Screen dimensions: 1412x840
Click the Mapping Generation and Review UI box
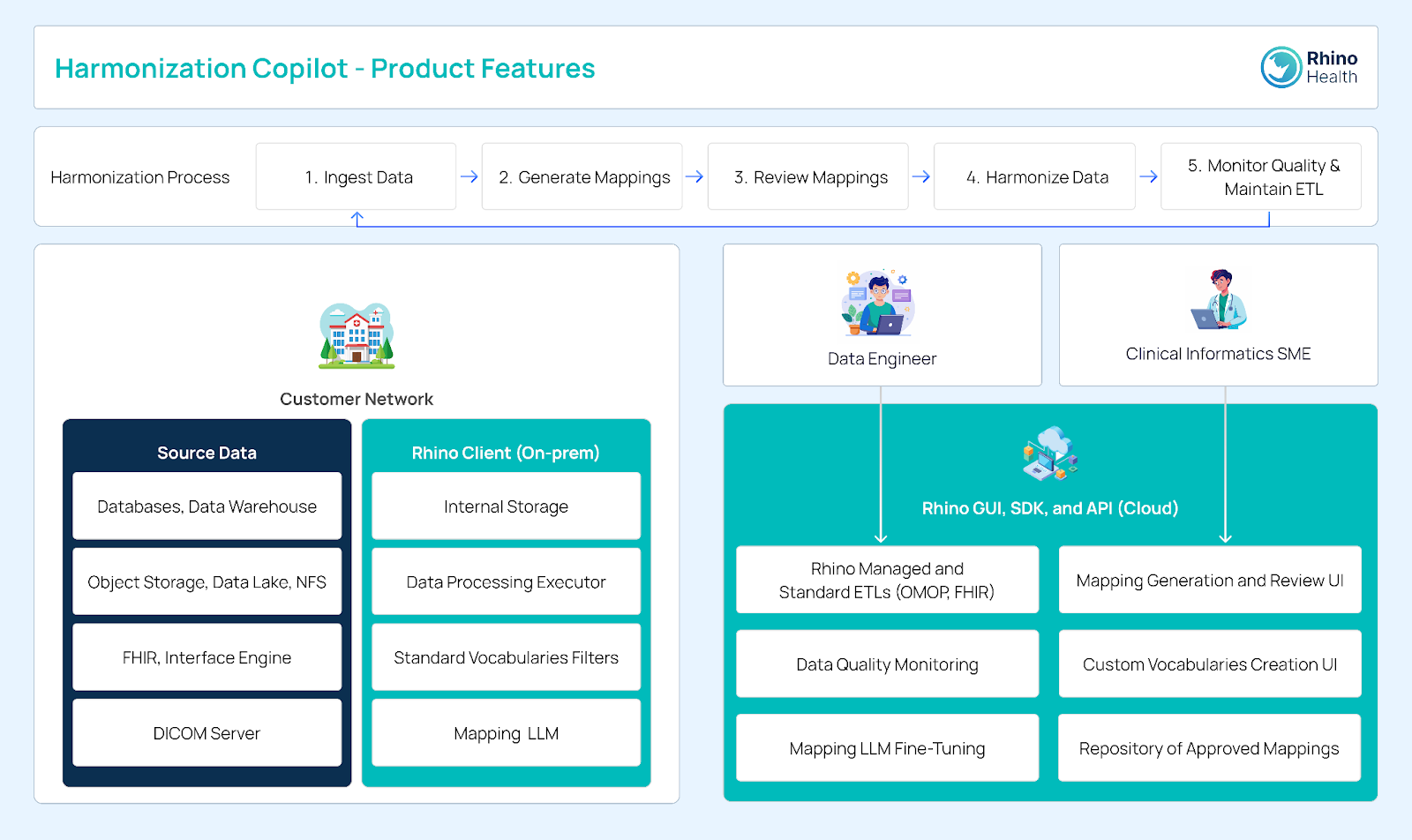click(1210, 580)
